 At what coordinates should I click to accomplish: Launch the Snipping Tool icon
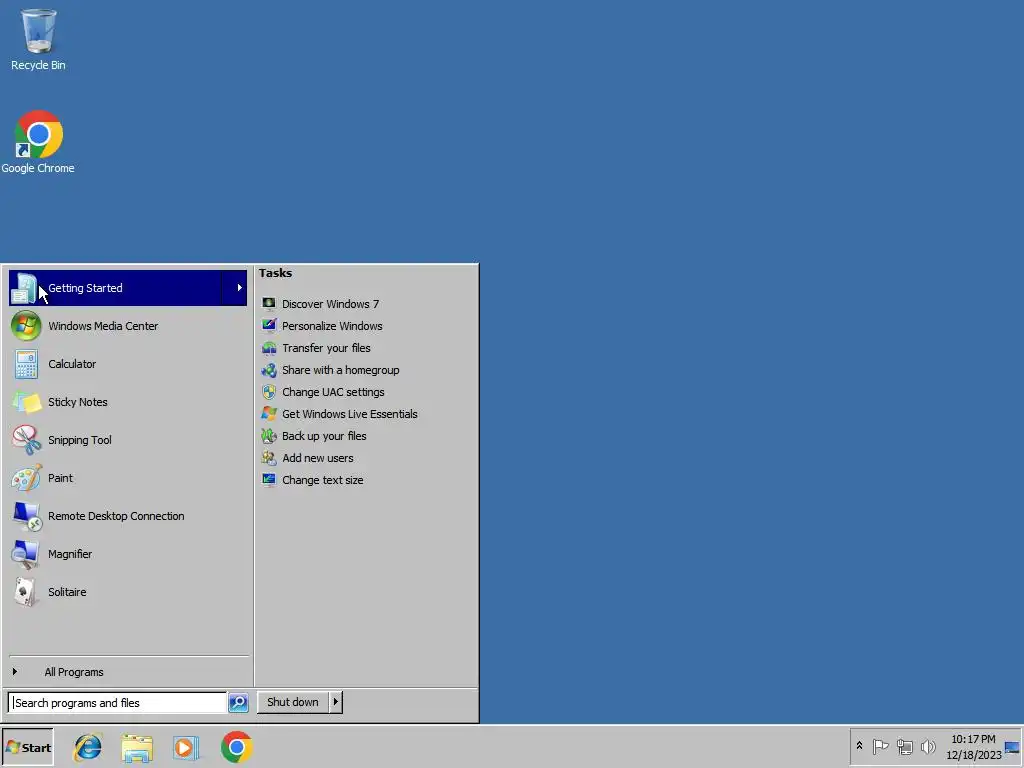pyautogui.click(x=26, y=440)
